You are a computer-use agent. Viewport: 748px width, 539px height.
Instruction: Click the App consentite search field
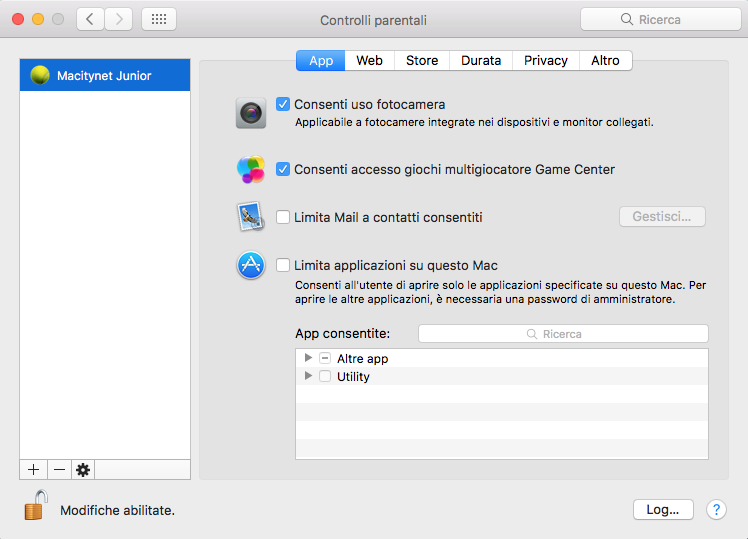tap(563, 334)
